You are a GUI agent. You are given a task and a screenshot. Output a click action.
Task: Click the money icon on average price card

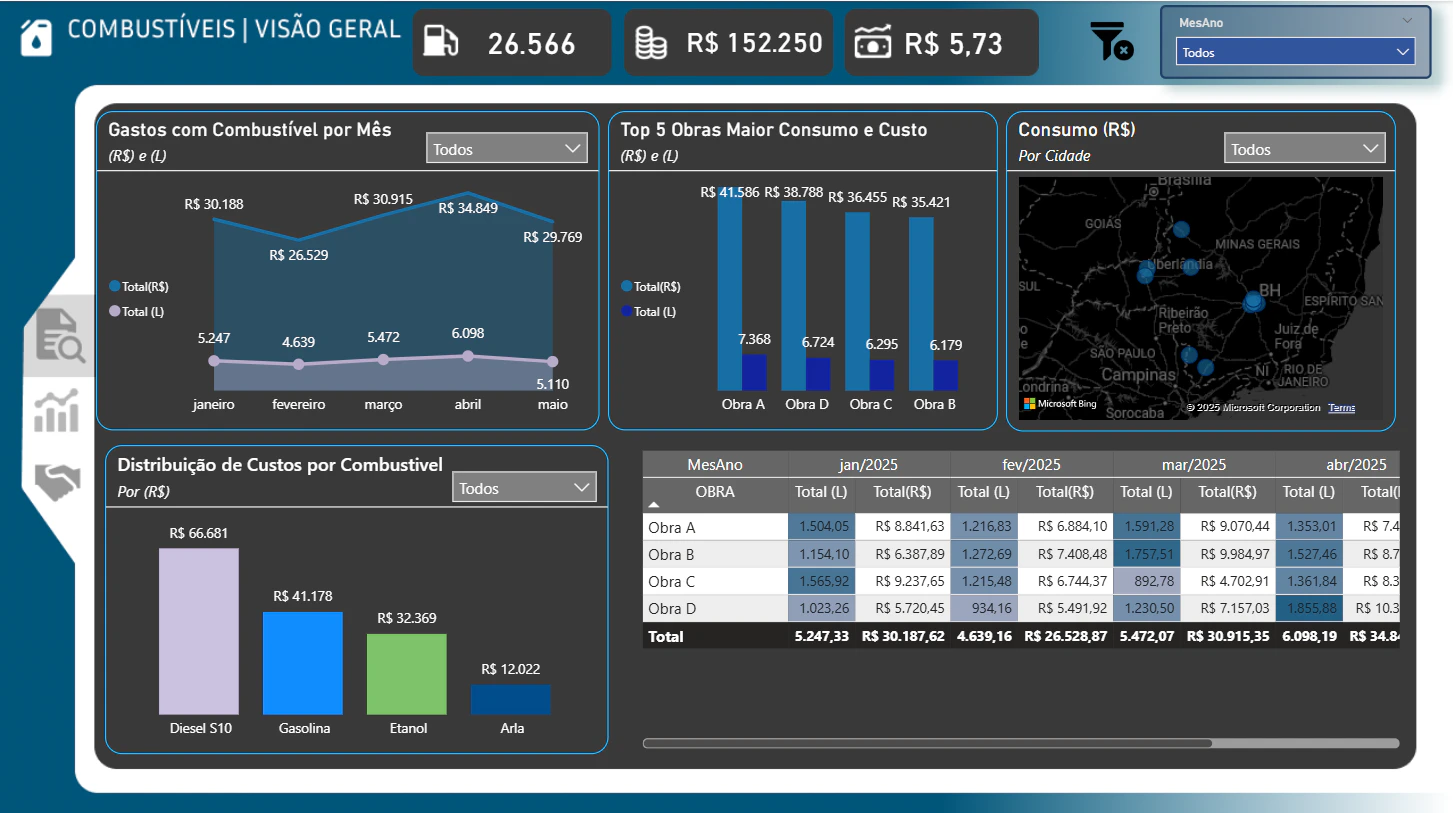pyautogui.click(x=873, y=43)
